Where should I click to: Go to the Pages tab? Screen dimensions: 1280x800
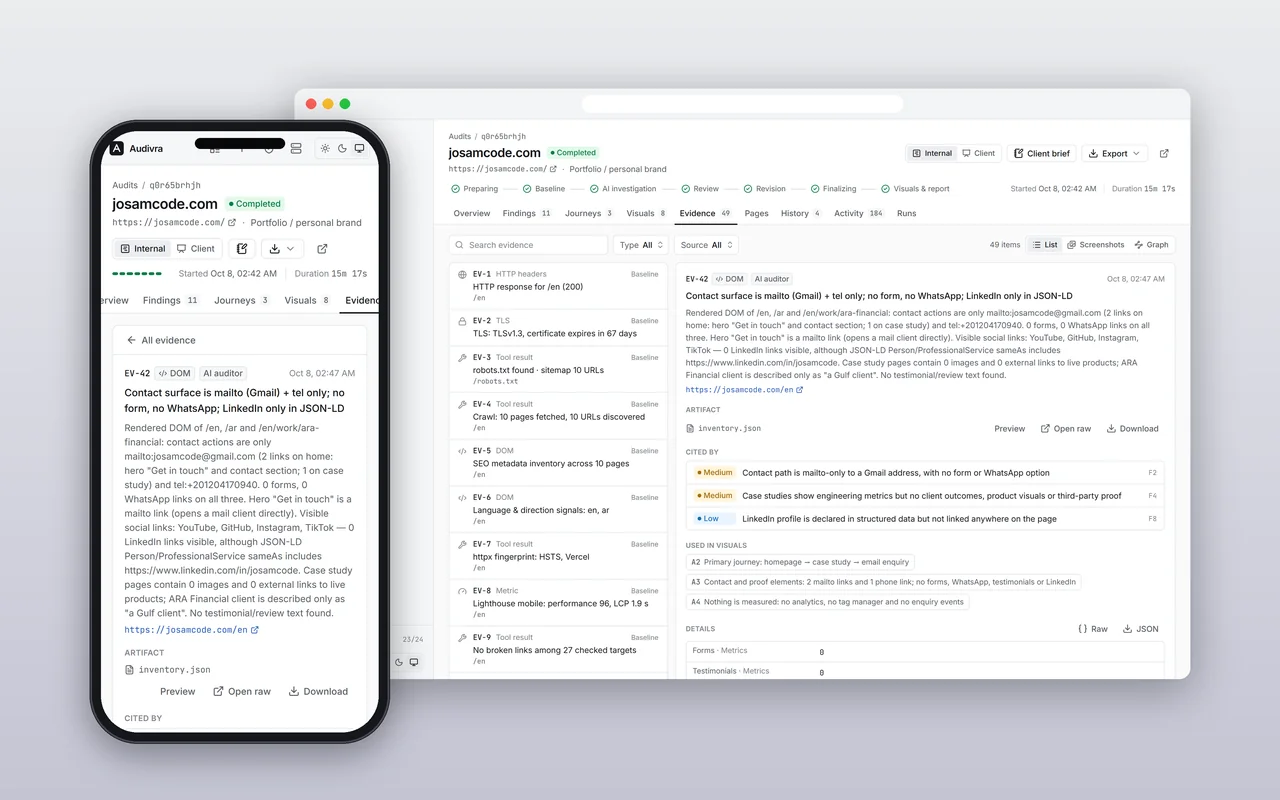tap(756, 213)
